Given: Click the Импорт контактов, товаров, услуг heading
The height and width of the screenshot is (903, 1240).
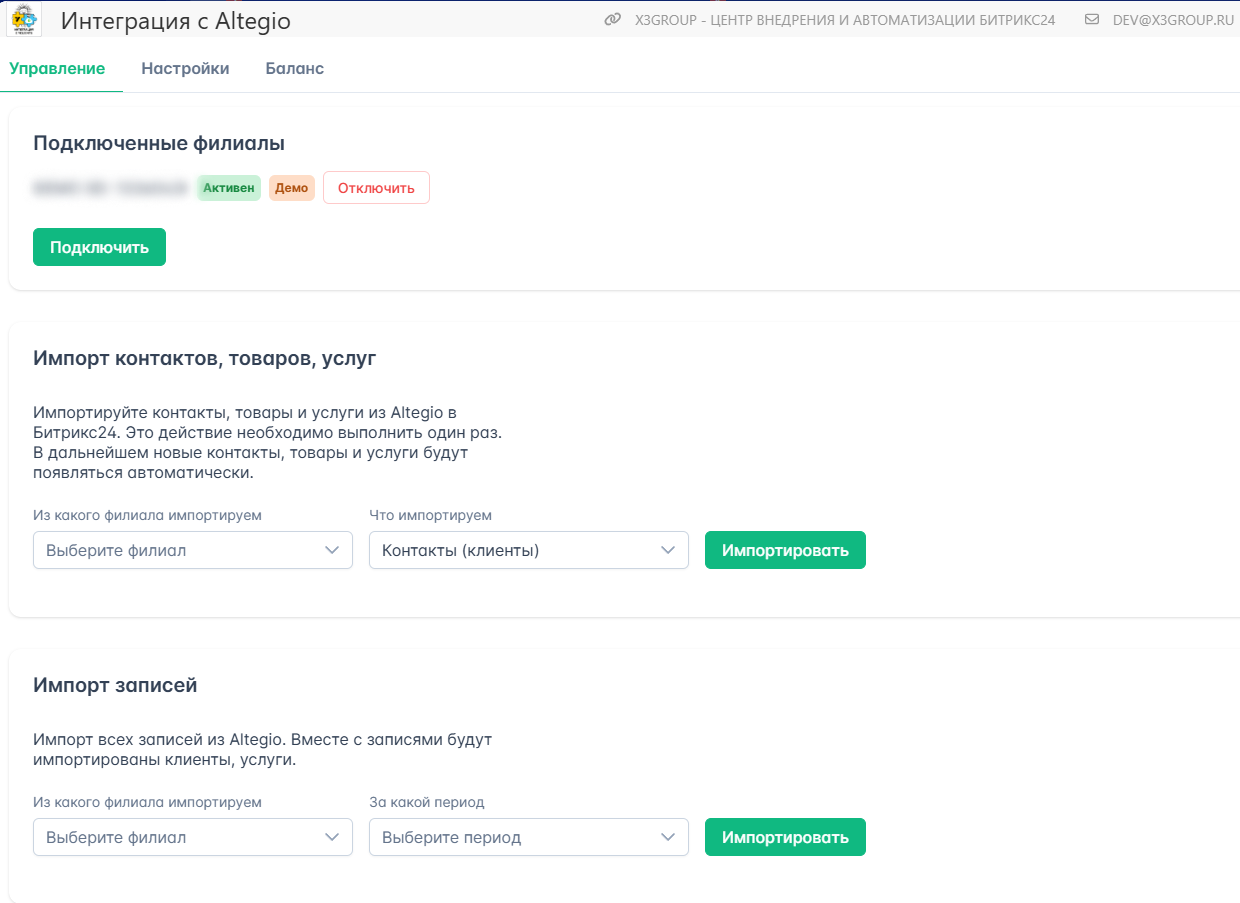Looking at the screenshot, I should tap(205, 358).
